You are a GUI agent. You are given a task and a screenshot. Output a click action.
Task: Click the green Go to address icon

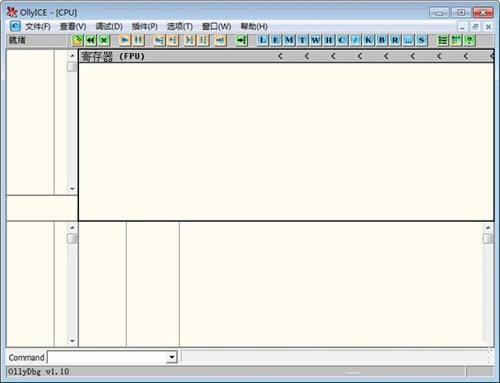(x=241, y=40)
